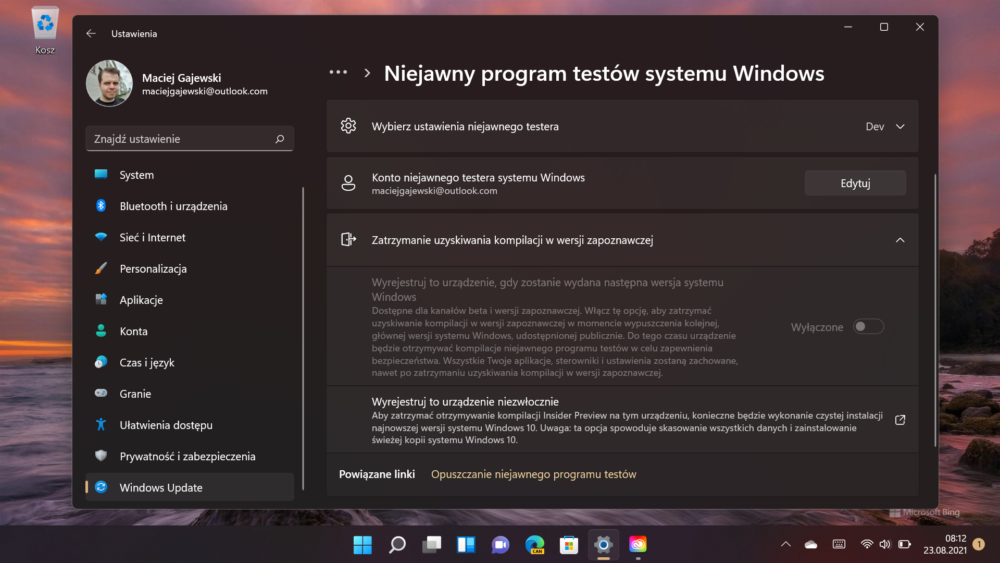The width and height of the screenshot is (1000, 563).
Task: Open Adobe Creative Cloud on taskbar
Action: (638, 545)
